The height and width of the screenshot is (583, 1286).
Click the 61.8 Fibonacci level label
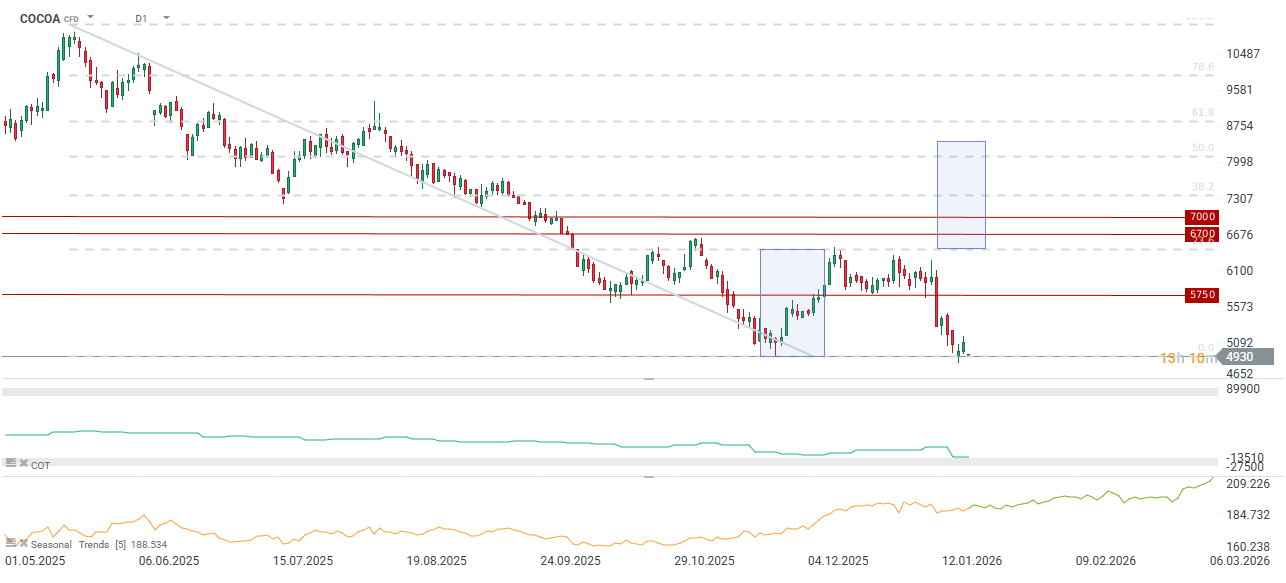pyautogui.click(x=1203, y=113)
